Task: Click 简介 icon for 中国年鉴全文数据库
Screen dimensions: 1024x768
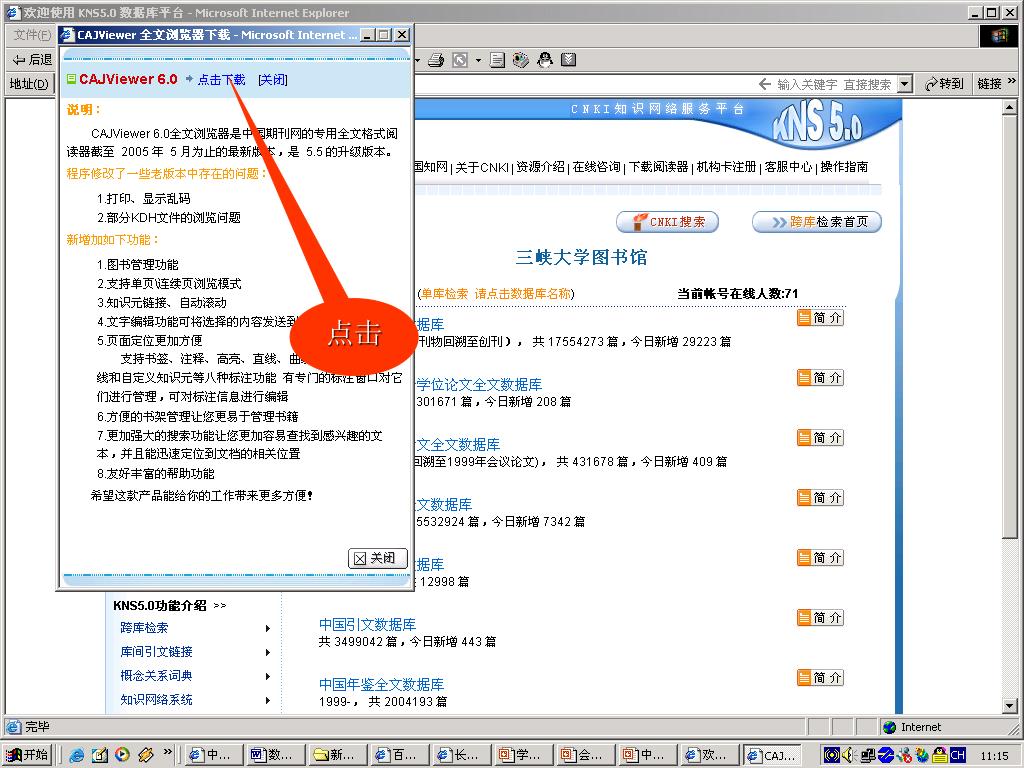Action: 821,678
